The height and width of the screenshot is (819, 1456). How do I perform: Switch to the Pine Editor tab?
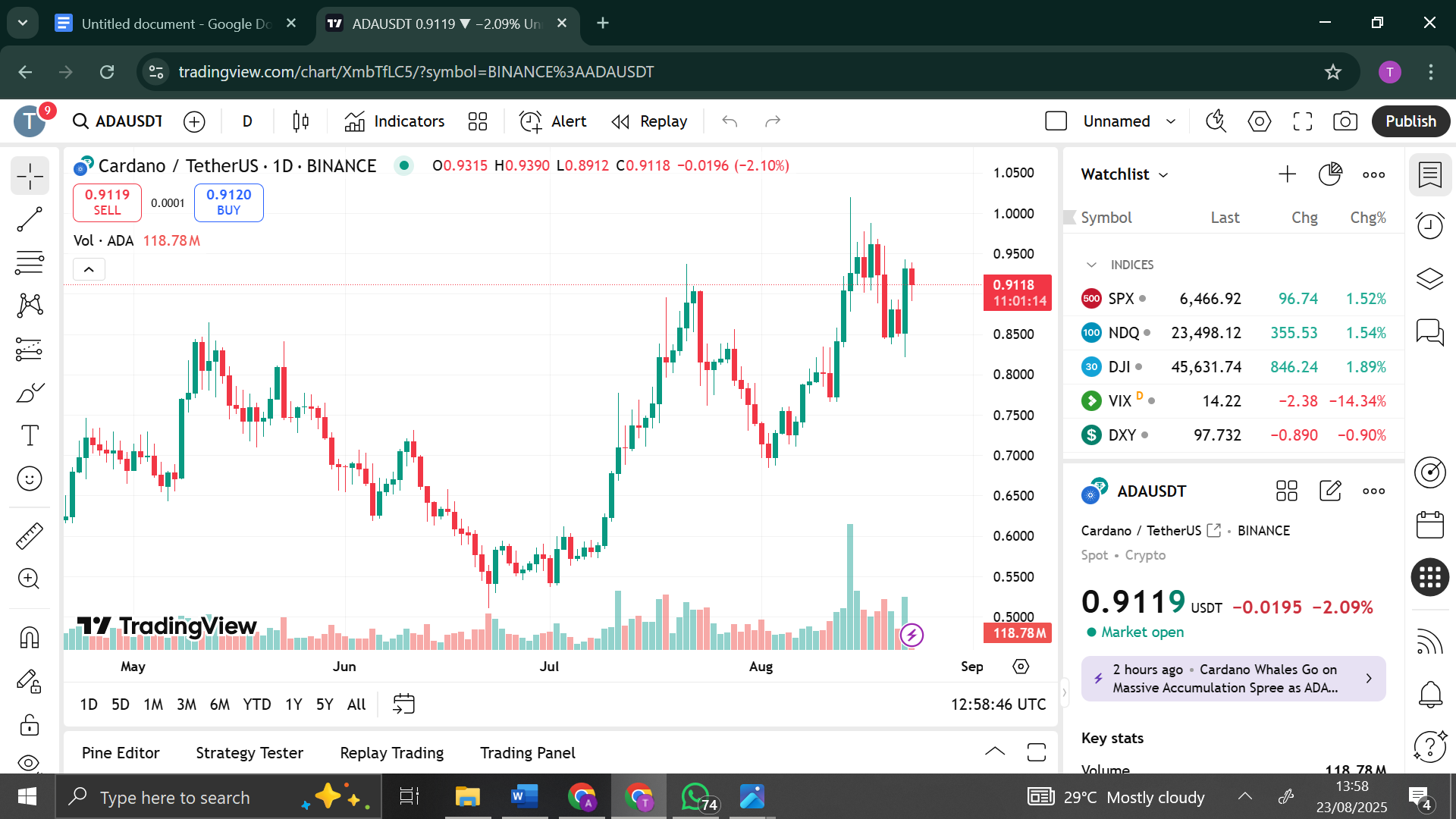click(121, 753)
